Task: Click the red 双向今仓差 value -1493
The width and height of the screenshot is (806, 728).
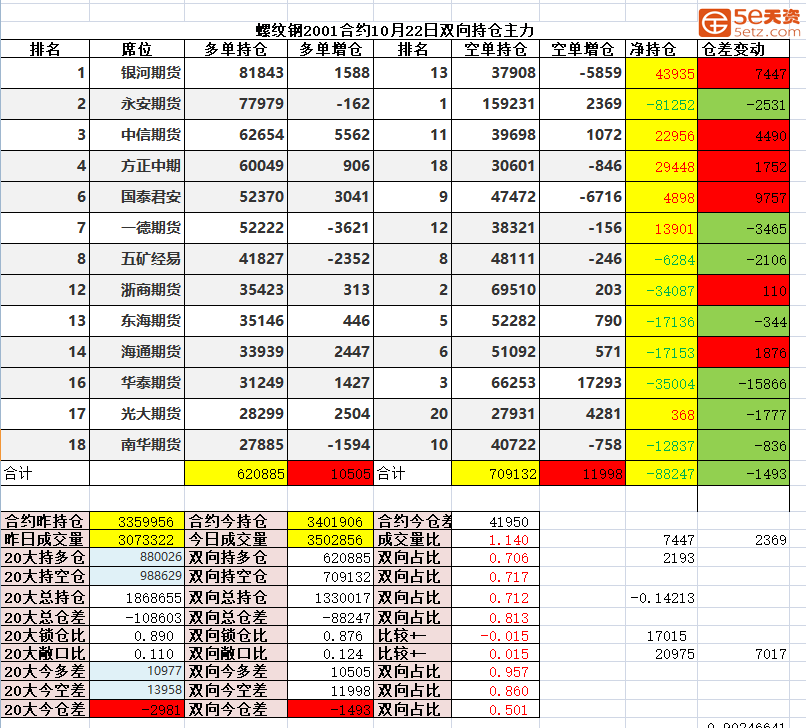Action: click(x=331, y=709)
